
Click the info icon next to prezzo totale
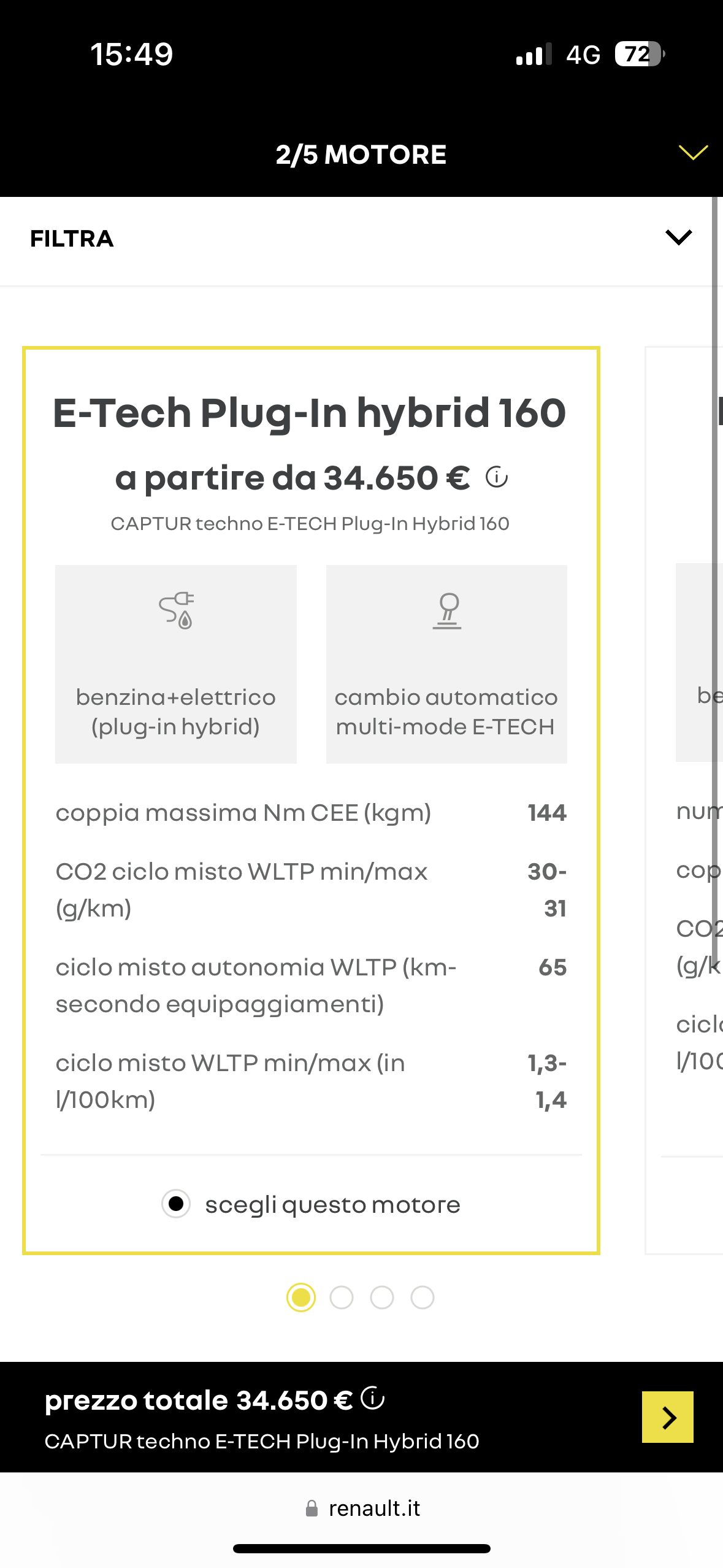pos(372,1398)
